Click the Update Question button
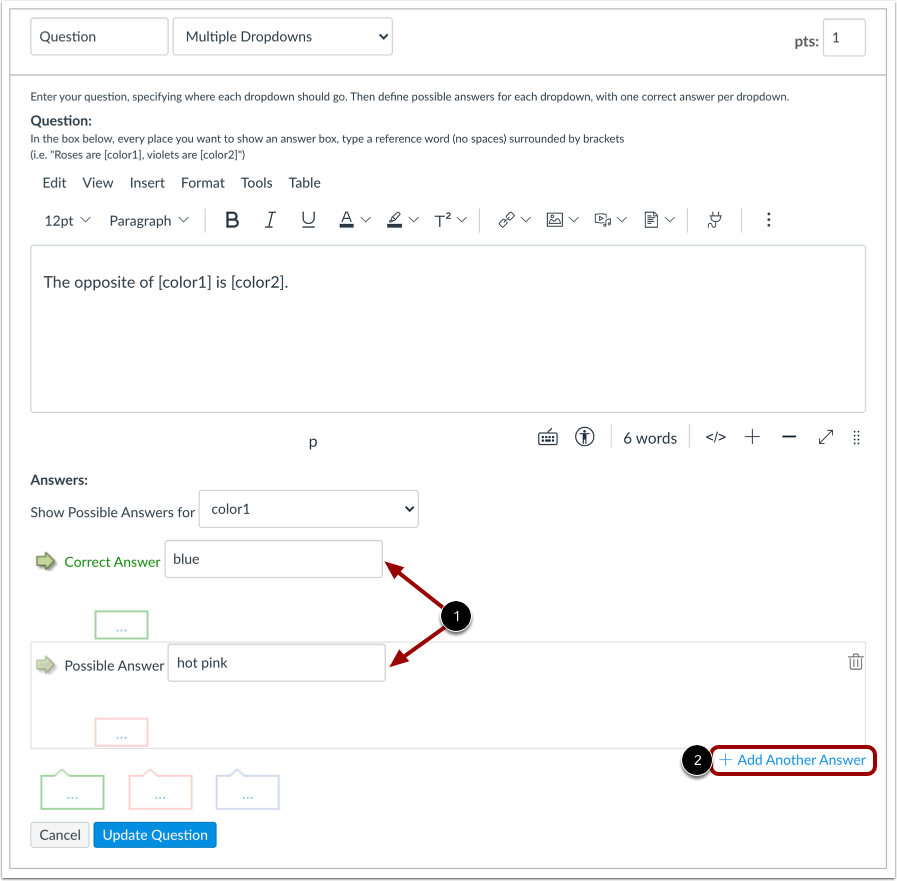The height and width of the screenshot is (881, 897). coord(154,834)
